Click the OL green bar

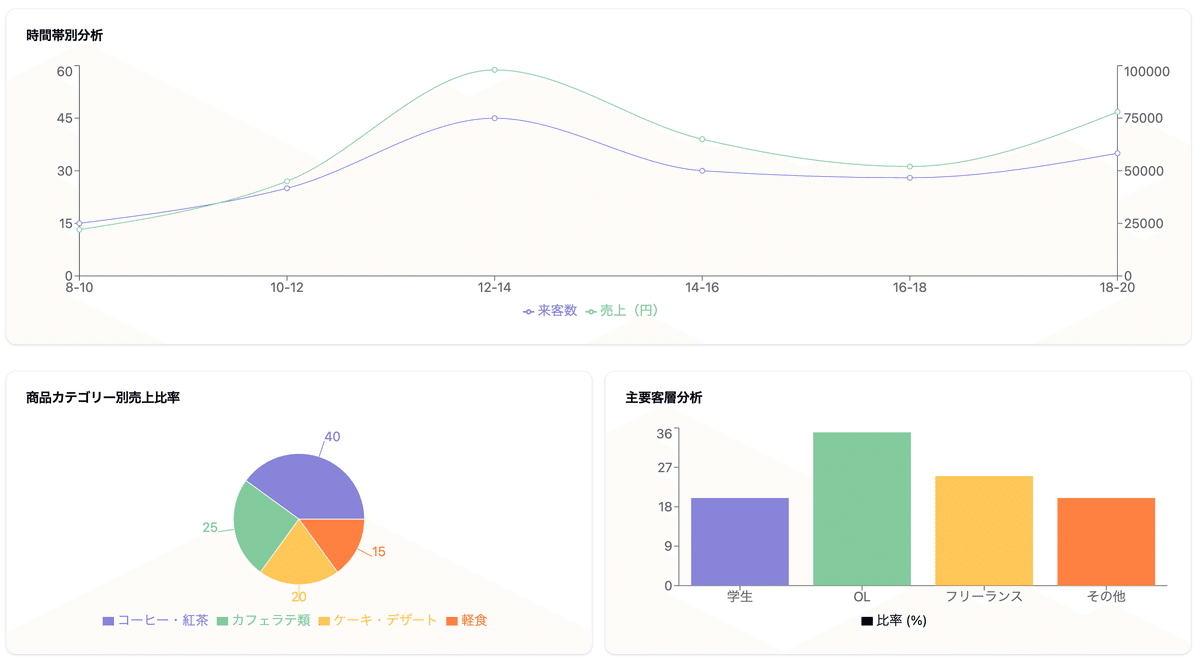[x=862, y=509]
